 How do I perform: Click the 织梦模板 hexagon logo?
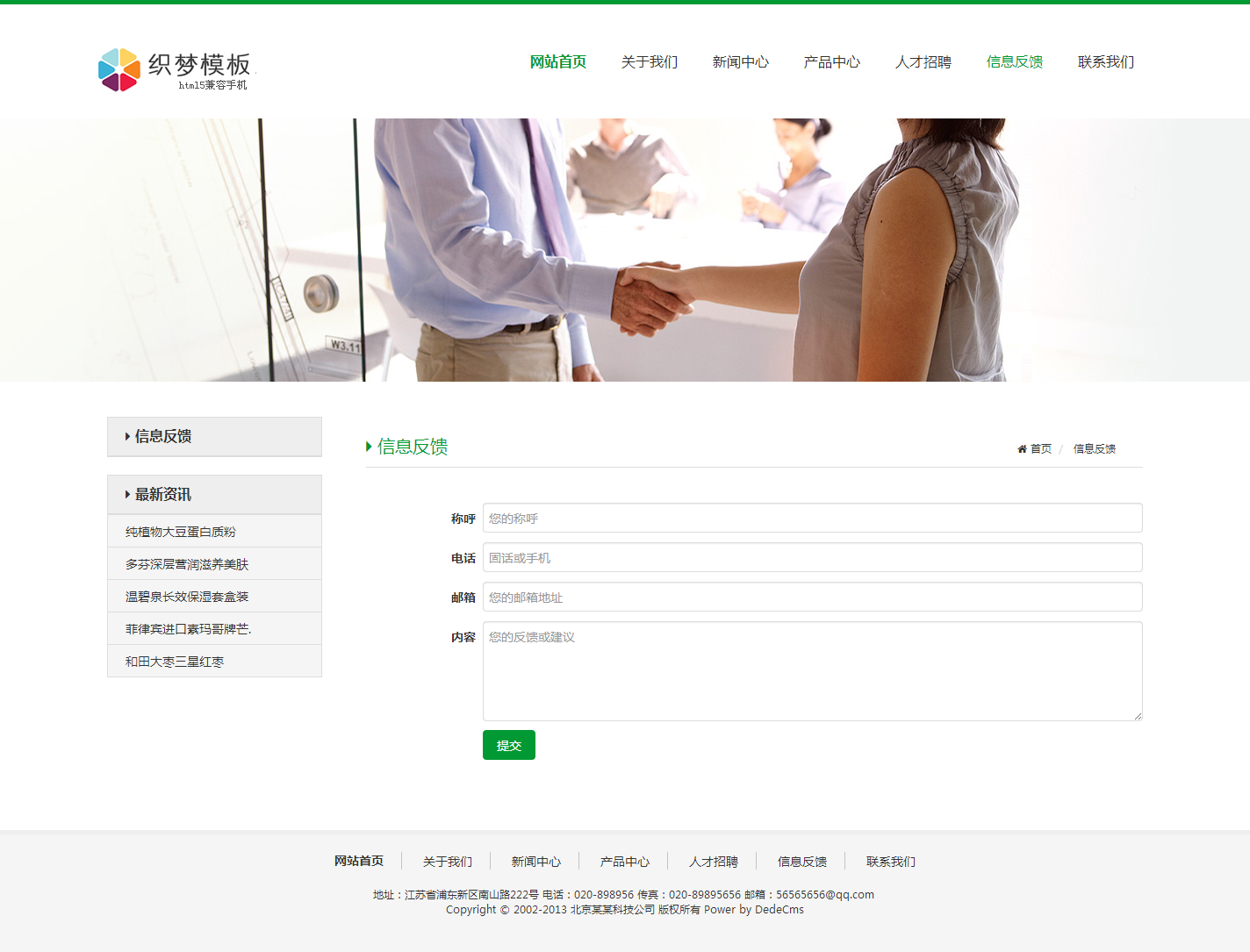119,69
